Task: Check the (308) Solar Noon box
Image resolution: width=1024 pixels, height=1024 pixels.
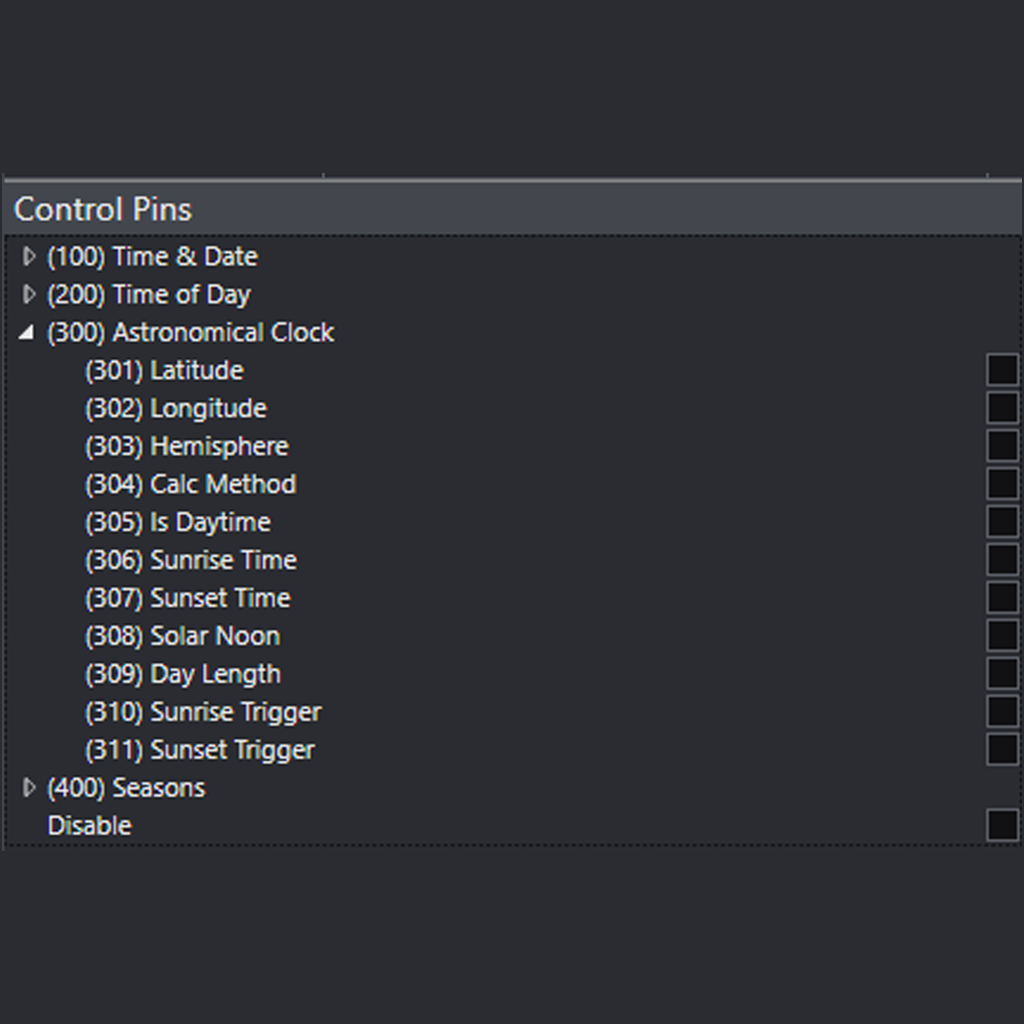Action: (1001, 635)
